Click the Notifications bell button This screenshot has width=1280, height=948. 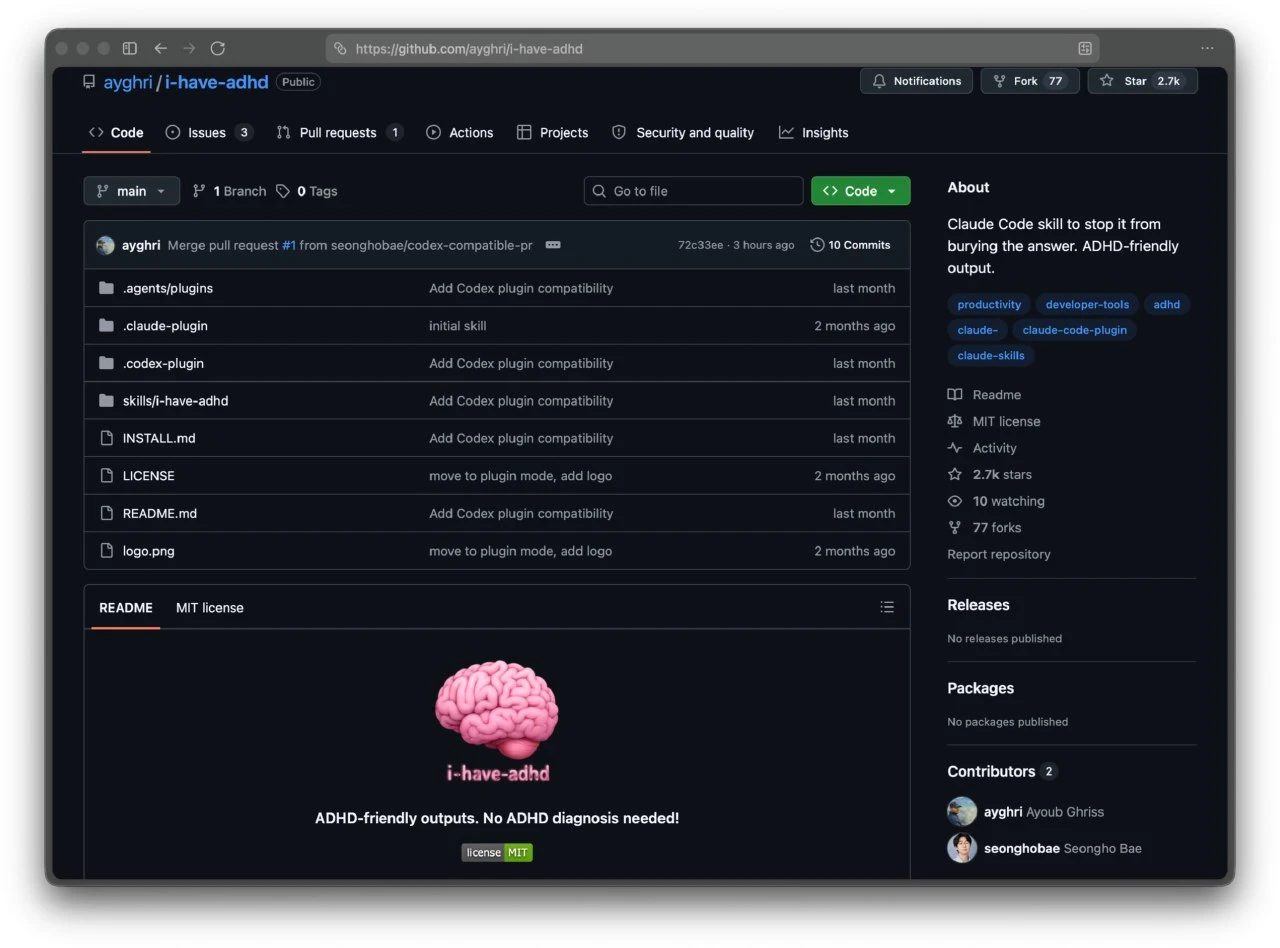pyautogui.click(x=917, y=81)
